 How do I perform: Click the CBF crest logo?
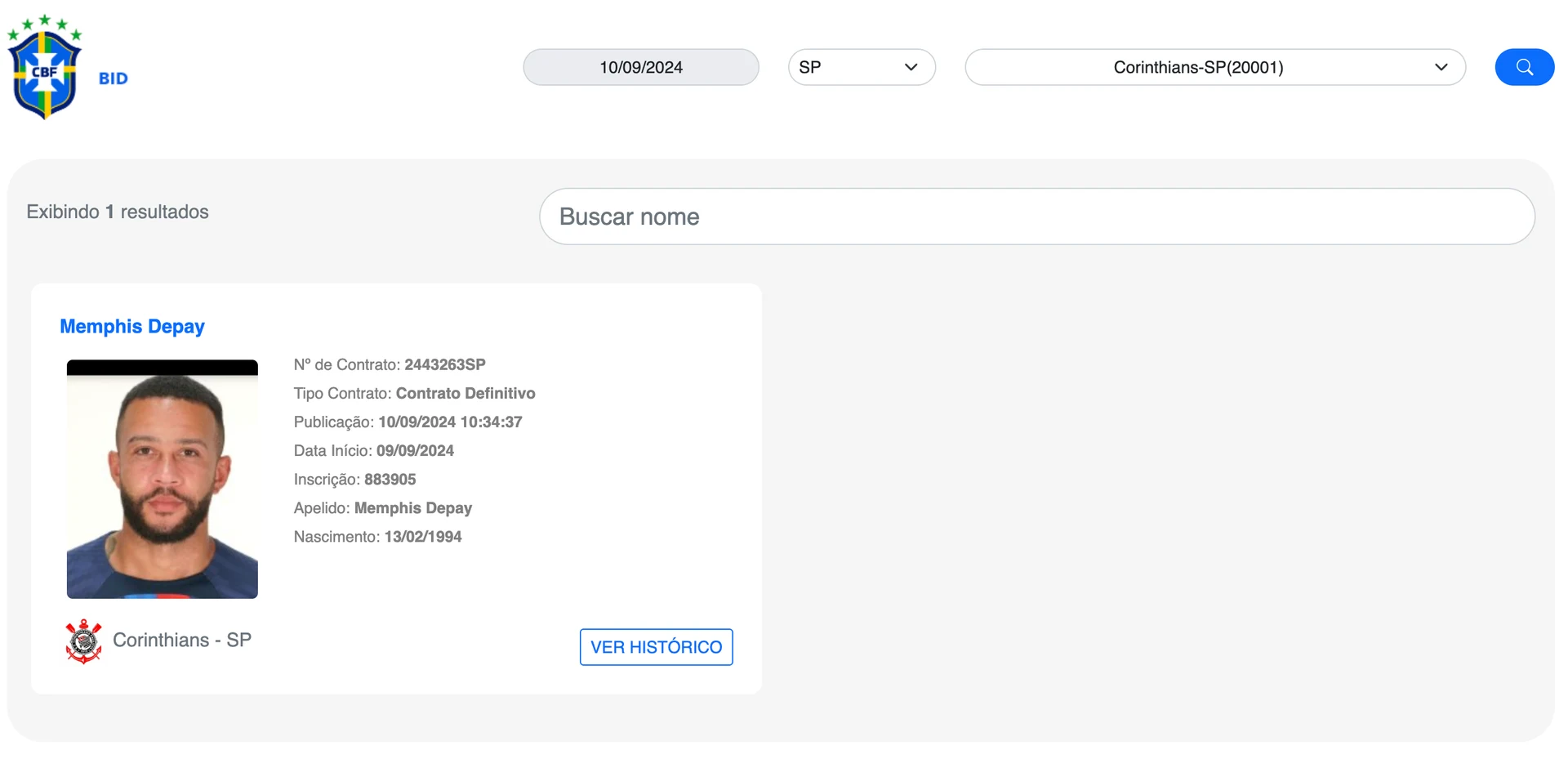[x=45, y=67]
